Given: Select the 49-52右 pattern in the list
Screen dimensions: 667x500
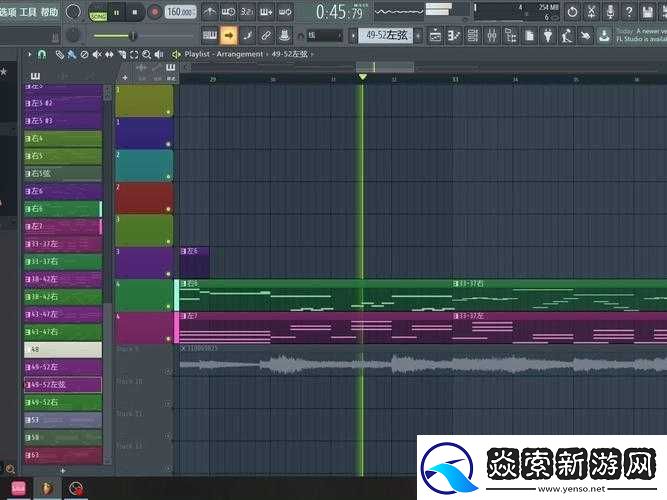Looking at the screenshot, I should pos(62,402).
